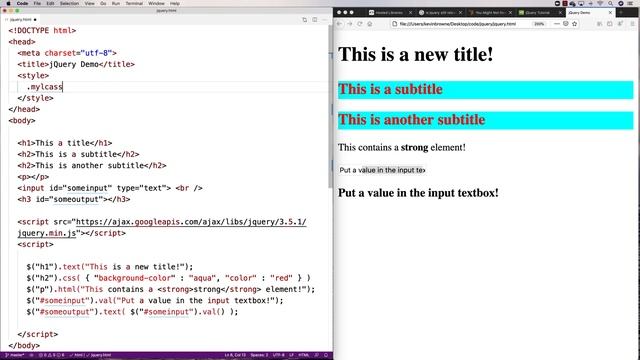Open the editor More Actions ellipsis

pos(324,20)
